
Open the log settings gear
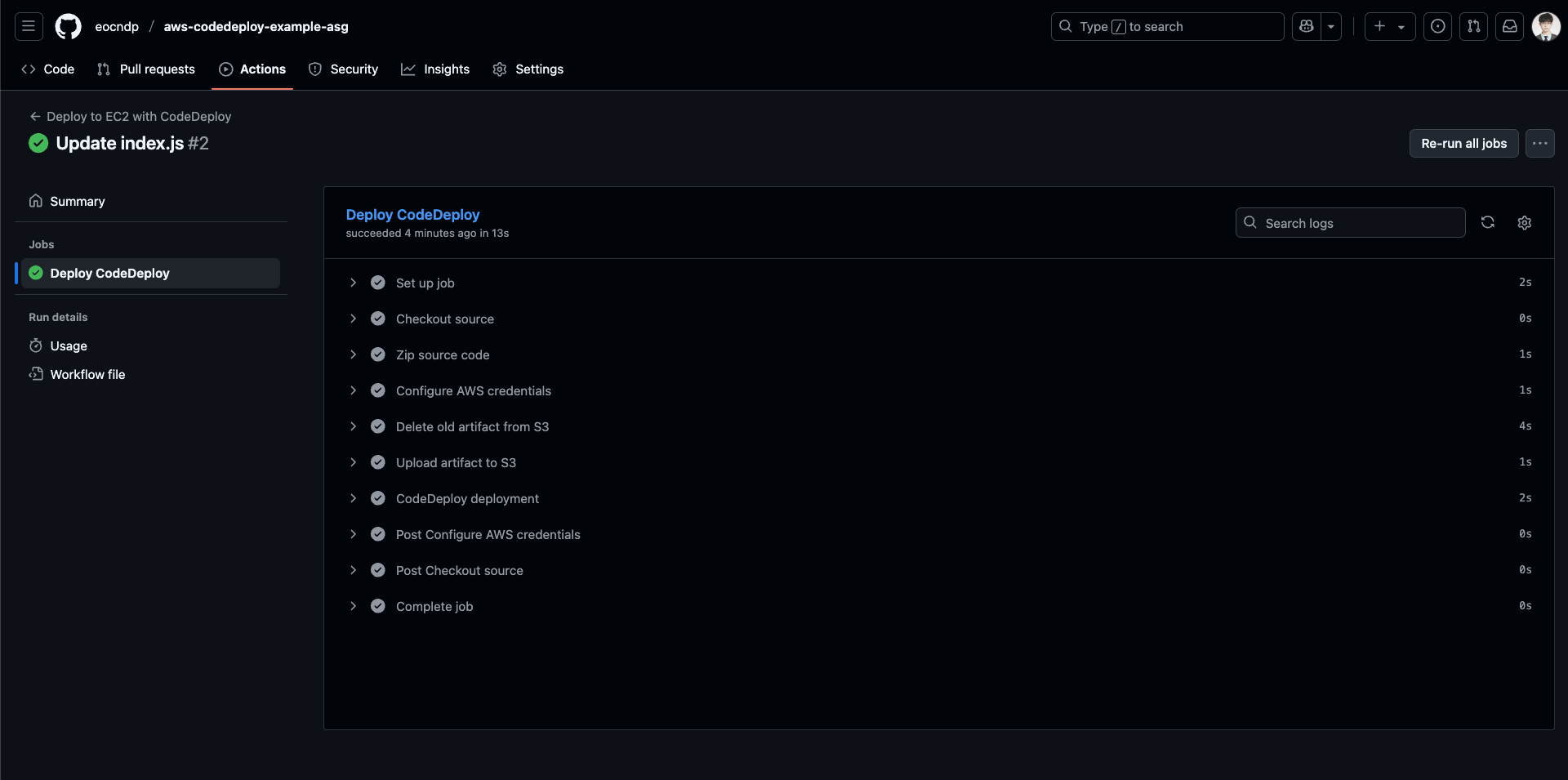point(1525,222)
